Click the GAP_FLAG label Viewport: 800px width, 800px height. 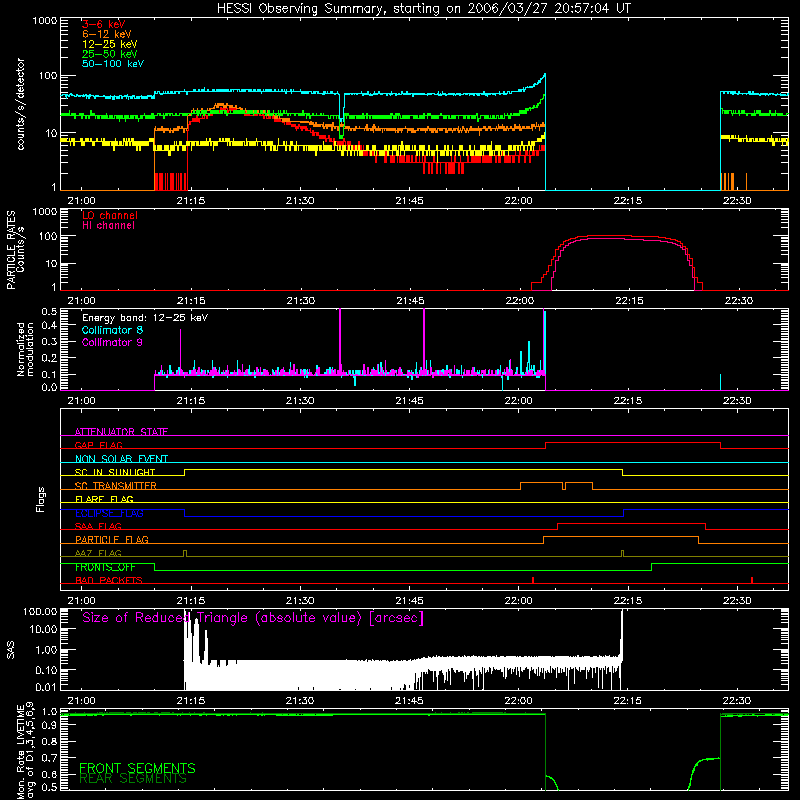tap(98, 445)
